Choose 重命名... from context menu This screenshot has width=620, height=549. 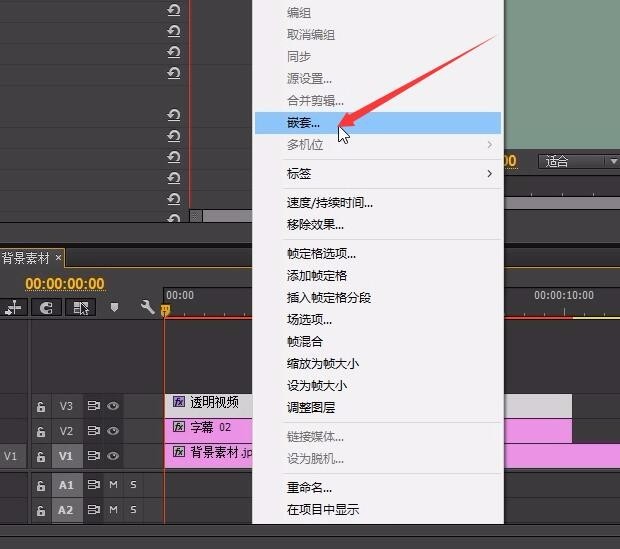click(x=378, y=488)
